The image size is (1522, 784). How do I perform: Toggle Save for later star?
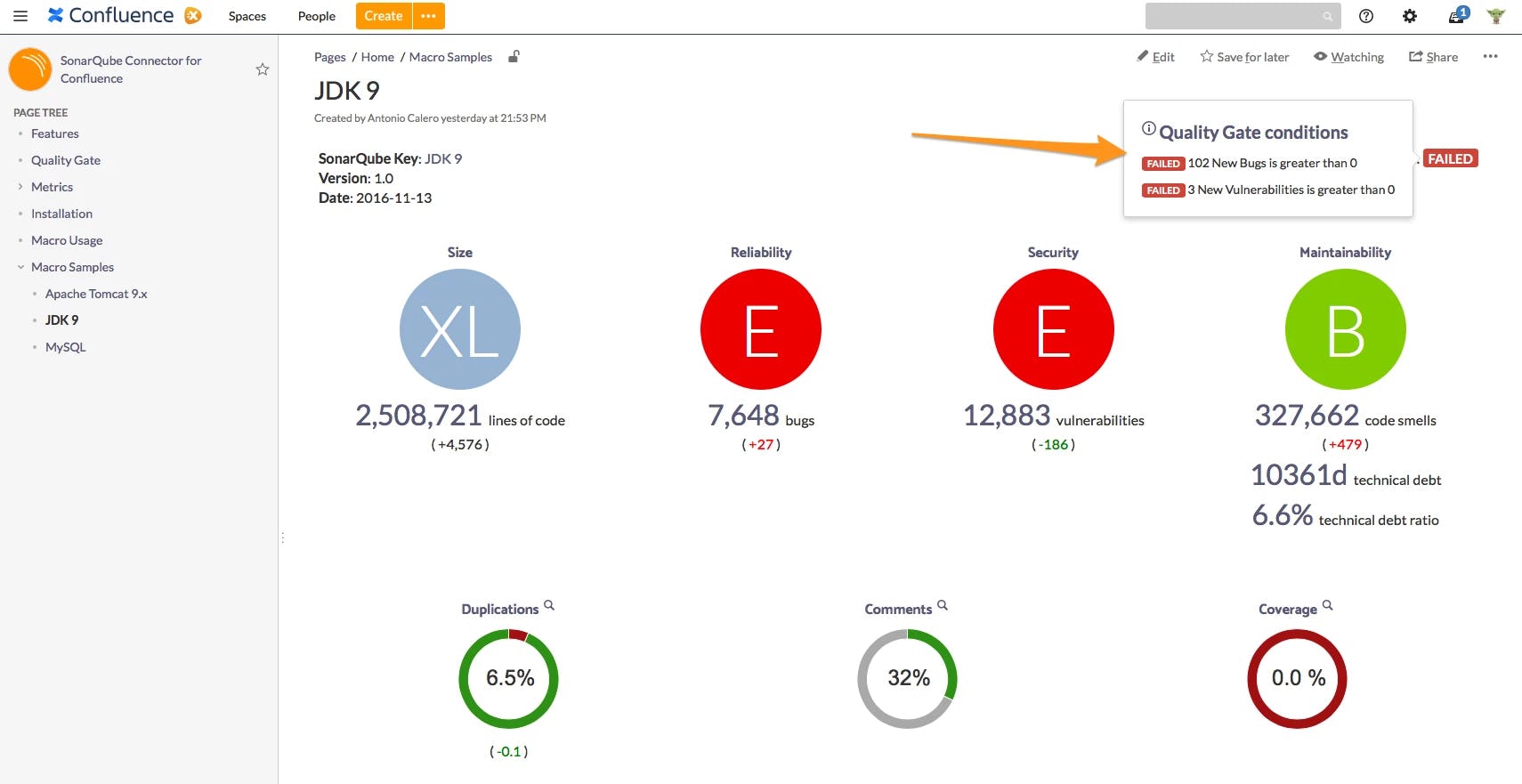[x=1244, y=57]
